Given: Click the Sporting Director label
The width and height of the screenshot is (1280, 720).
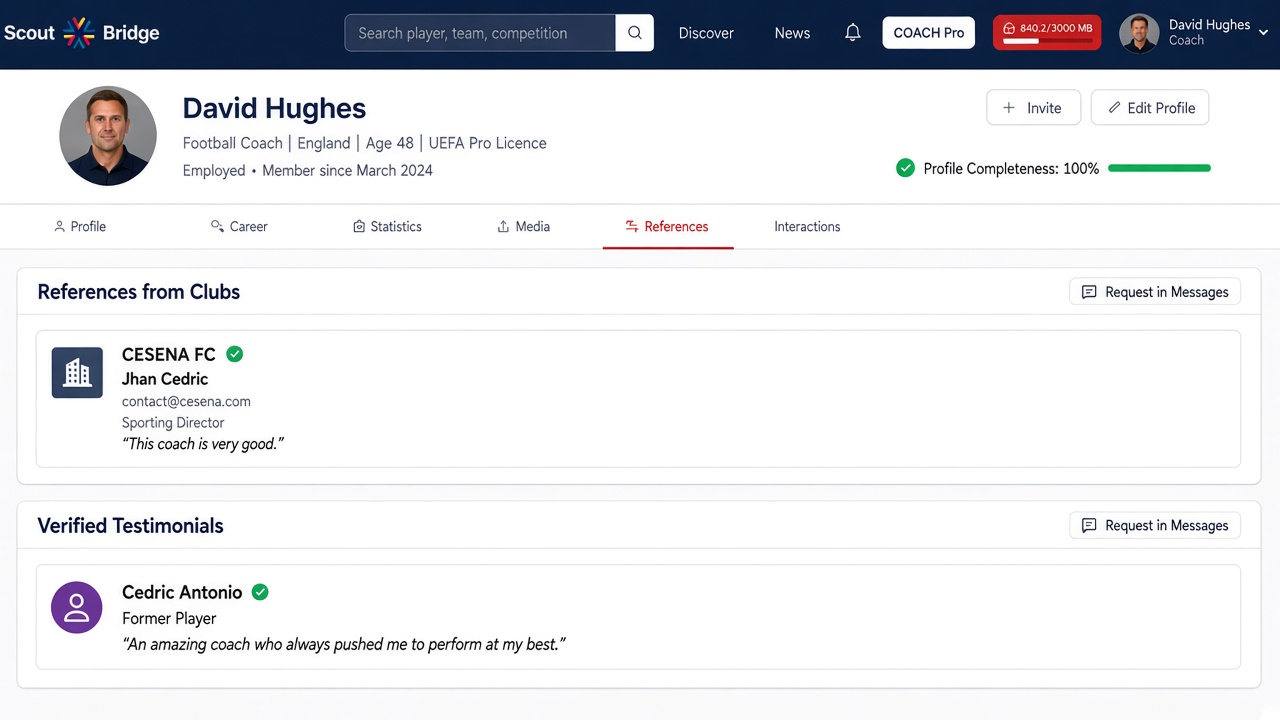Looking at the screenshot, I should pos(173,423).
